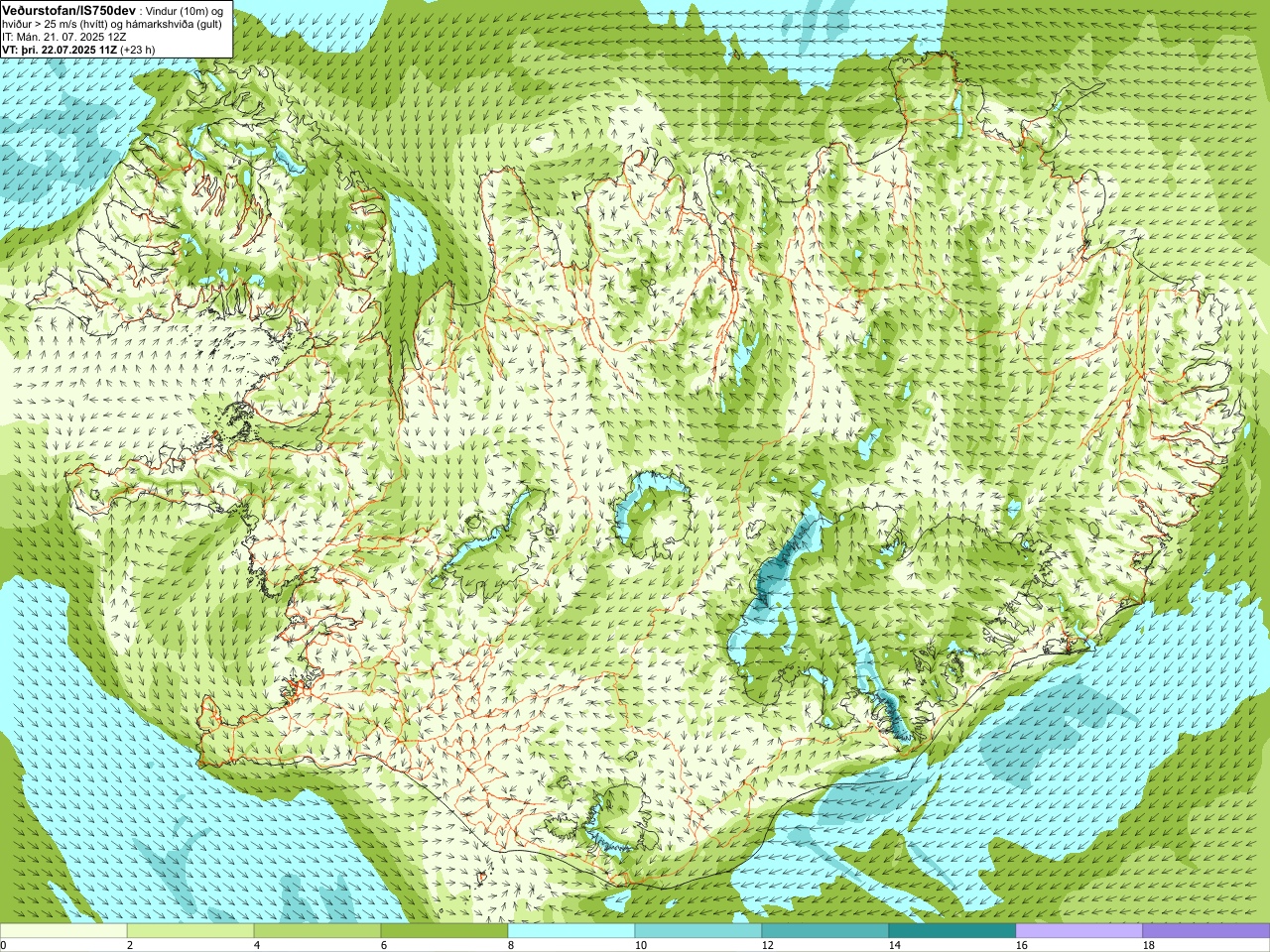Click the legend scale label "18"
This screenshot has width=1270, height=952.
1148,945
